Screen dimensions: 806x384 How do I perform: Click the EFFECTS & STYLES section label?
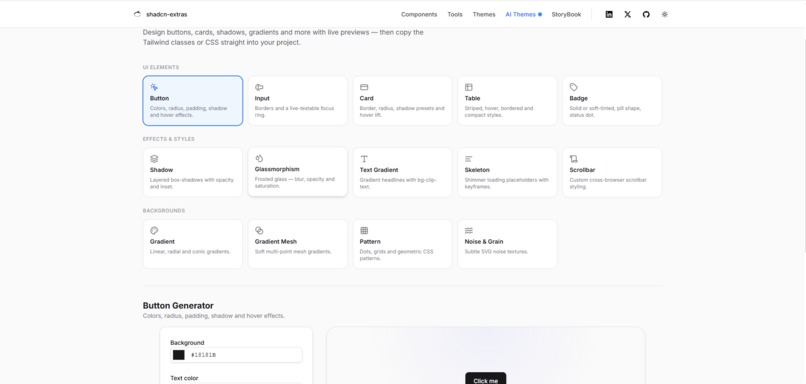pyautogui.click(x=169, y=139)
